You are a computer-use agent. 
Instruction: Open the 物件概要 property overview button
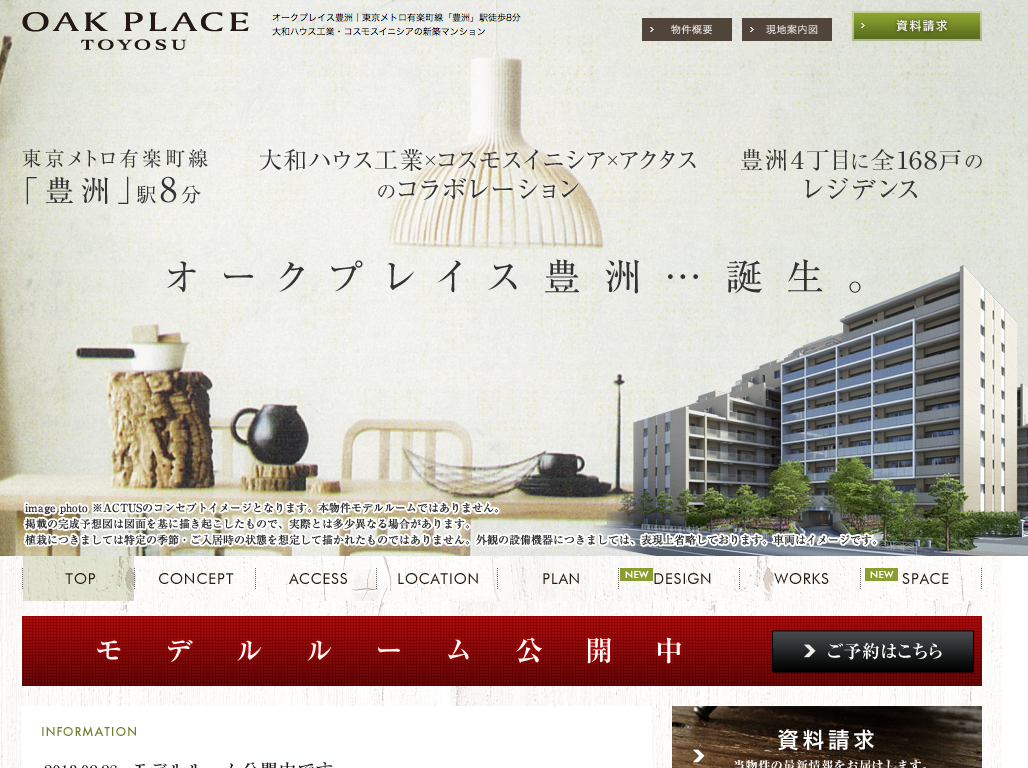click(686, 30)
